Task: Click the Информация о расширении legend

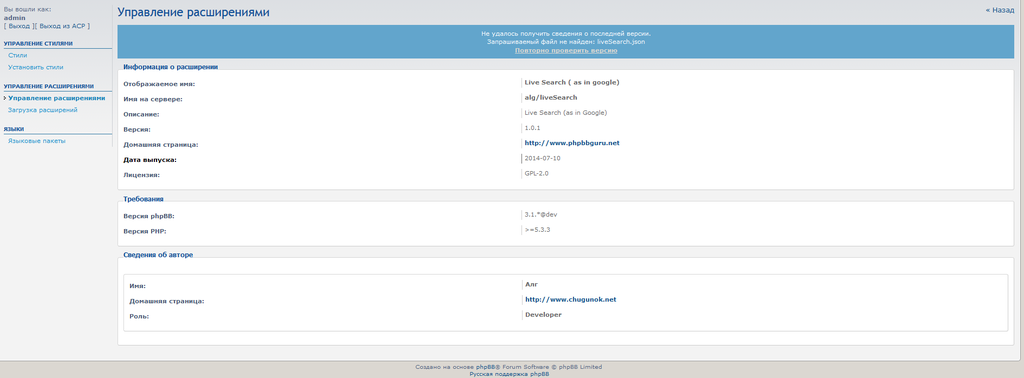Action: 170,67
